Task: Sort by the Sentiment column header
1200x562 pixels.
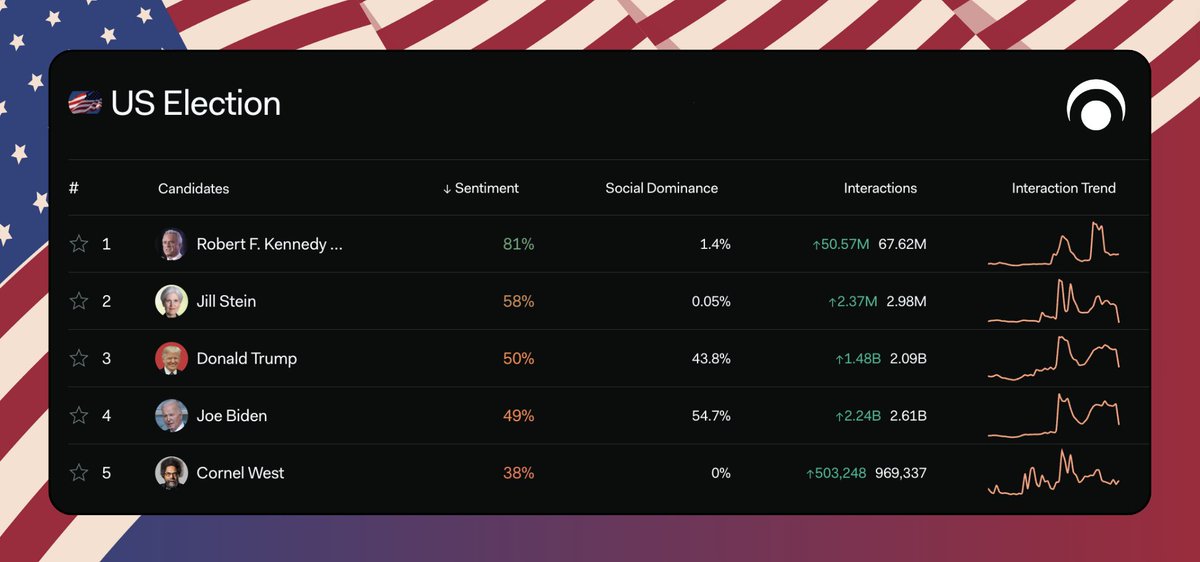Action: click(x=481, y=188)
